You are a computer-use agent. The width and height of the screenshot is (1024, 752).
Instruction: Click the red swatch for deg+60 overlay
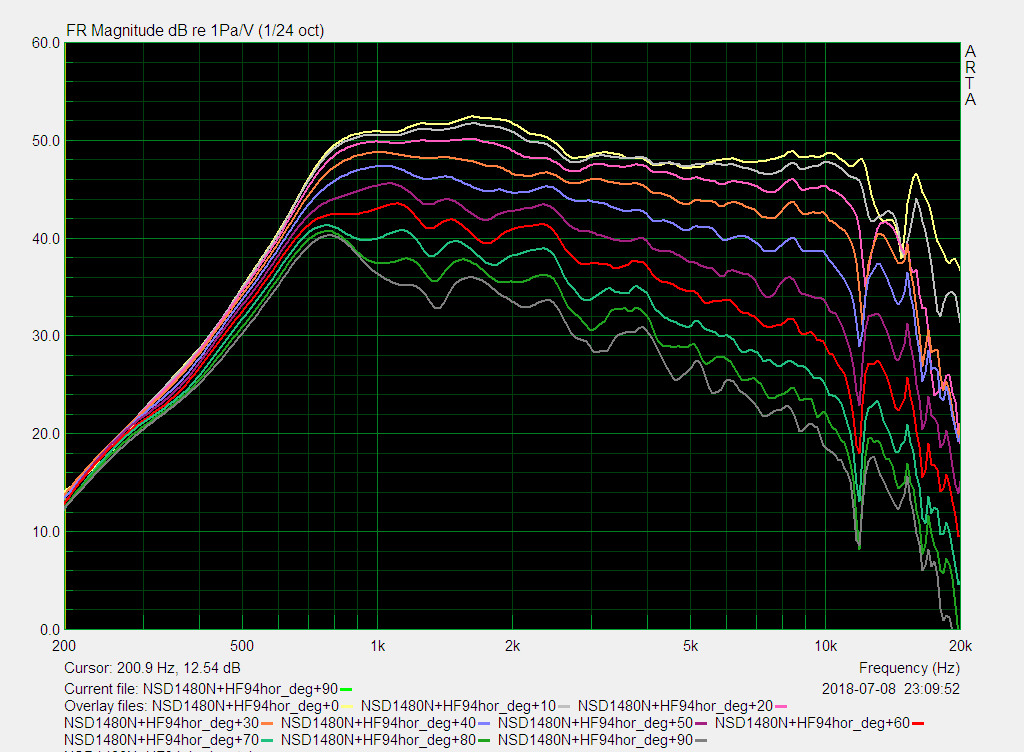[918, 724]
